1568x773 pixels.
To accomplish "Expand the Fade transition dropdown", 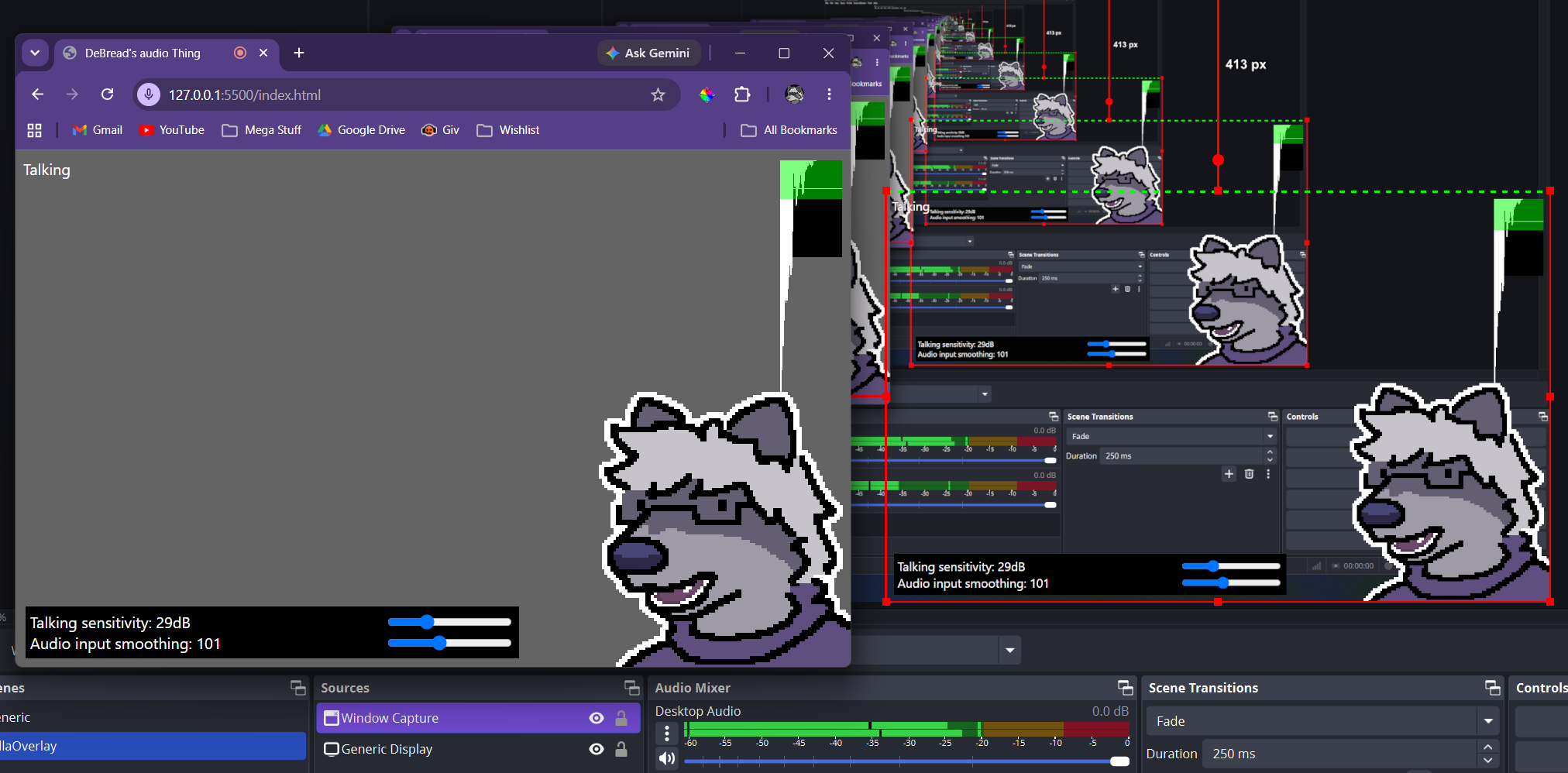I will (x=1488, y=721).
